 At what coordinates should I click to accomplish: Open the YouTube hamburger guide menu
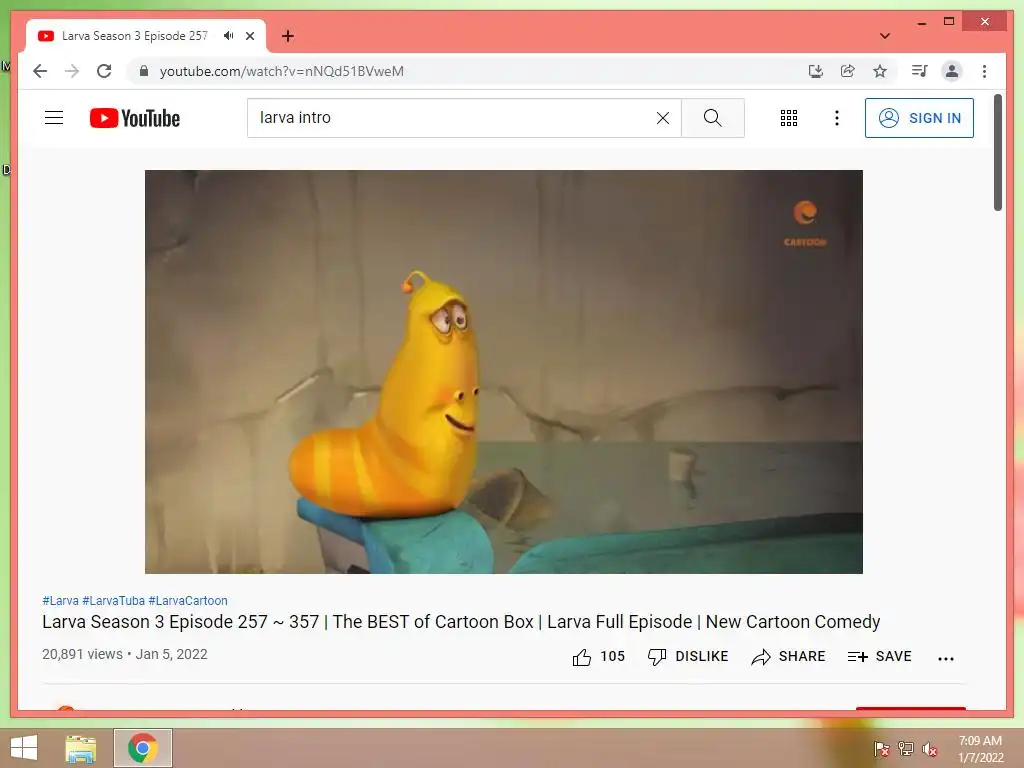pyautogui.click(x=54, y=118)
